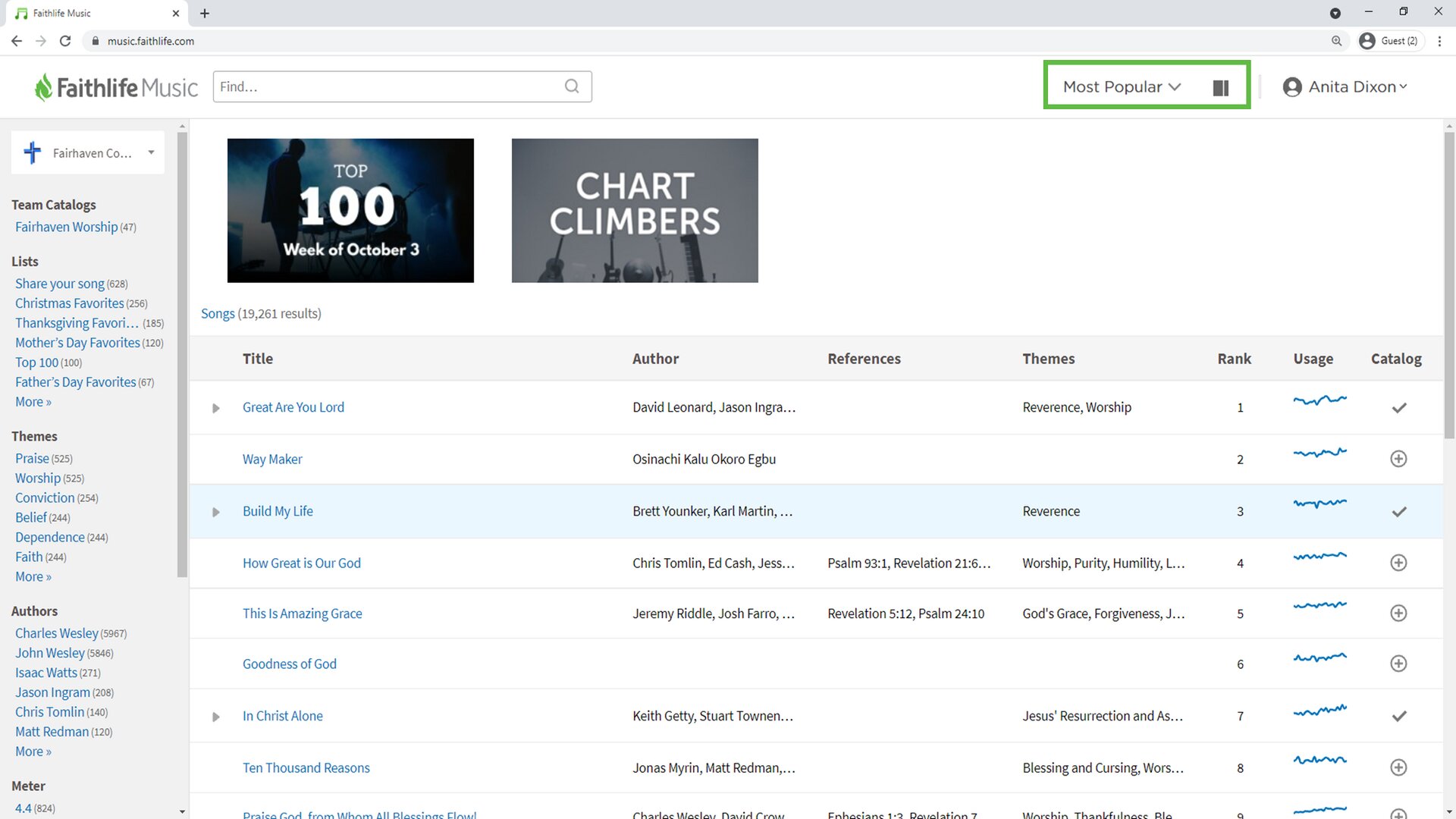
Task: Click catalog checkmark for Build My Life
Action: pos(1399,512)
